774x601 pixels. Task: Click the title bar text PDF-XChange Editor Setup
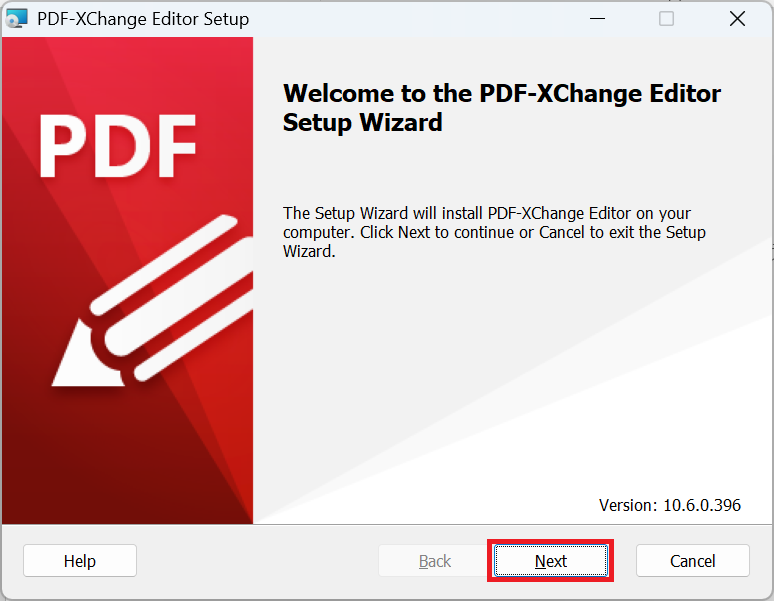pos(143,19)
